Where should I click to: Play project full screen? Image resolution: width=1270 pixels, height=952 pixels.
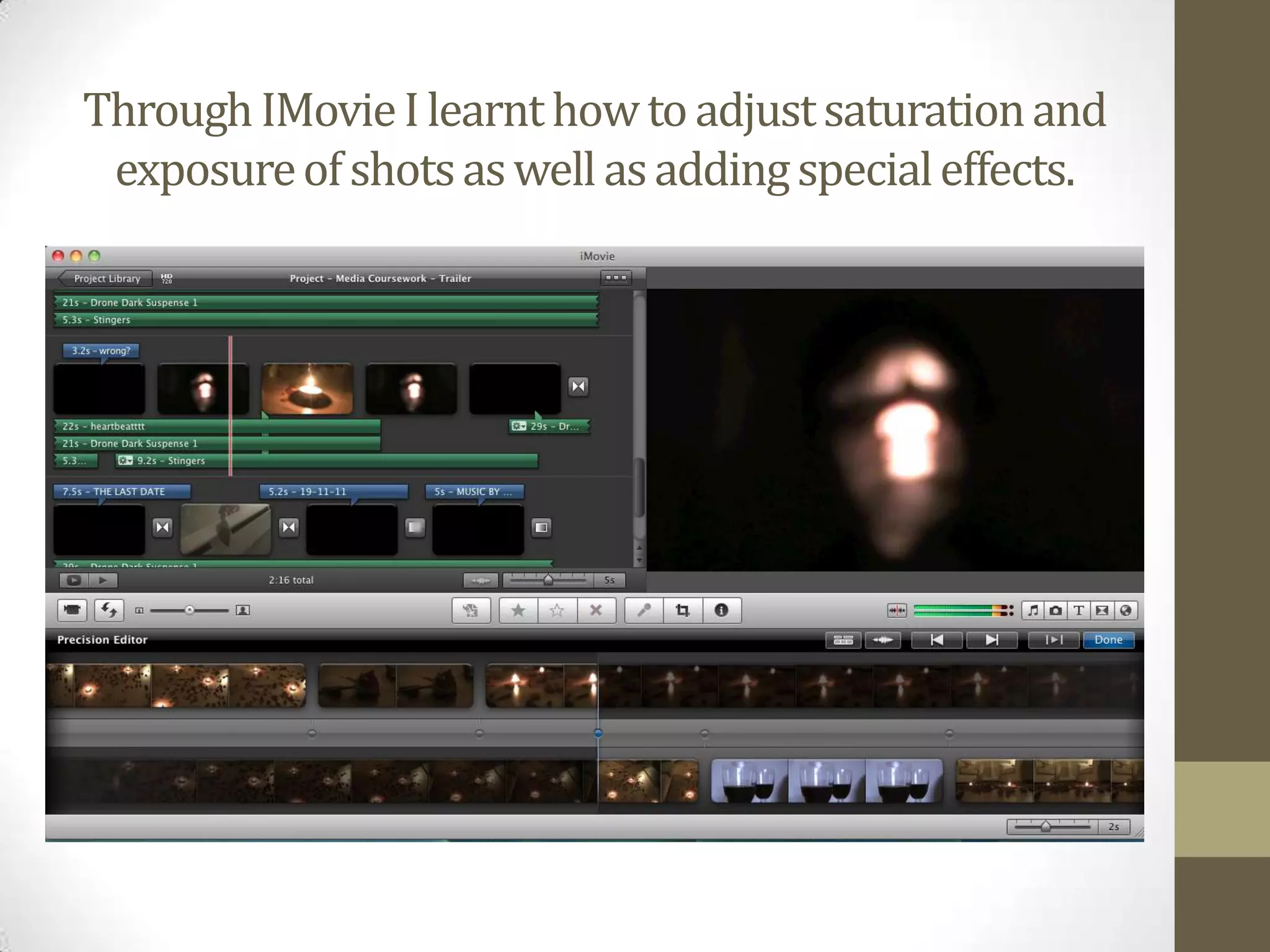coord(74,580)
